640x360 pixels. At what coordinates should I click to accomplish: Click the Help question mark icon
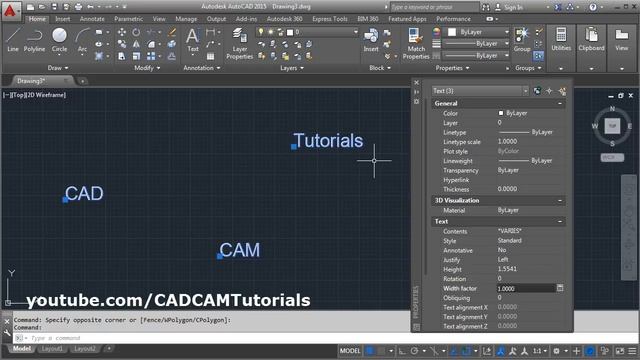click(x=593, y=7)
